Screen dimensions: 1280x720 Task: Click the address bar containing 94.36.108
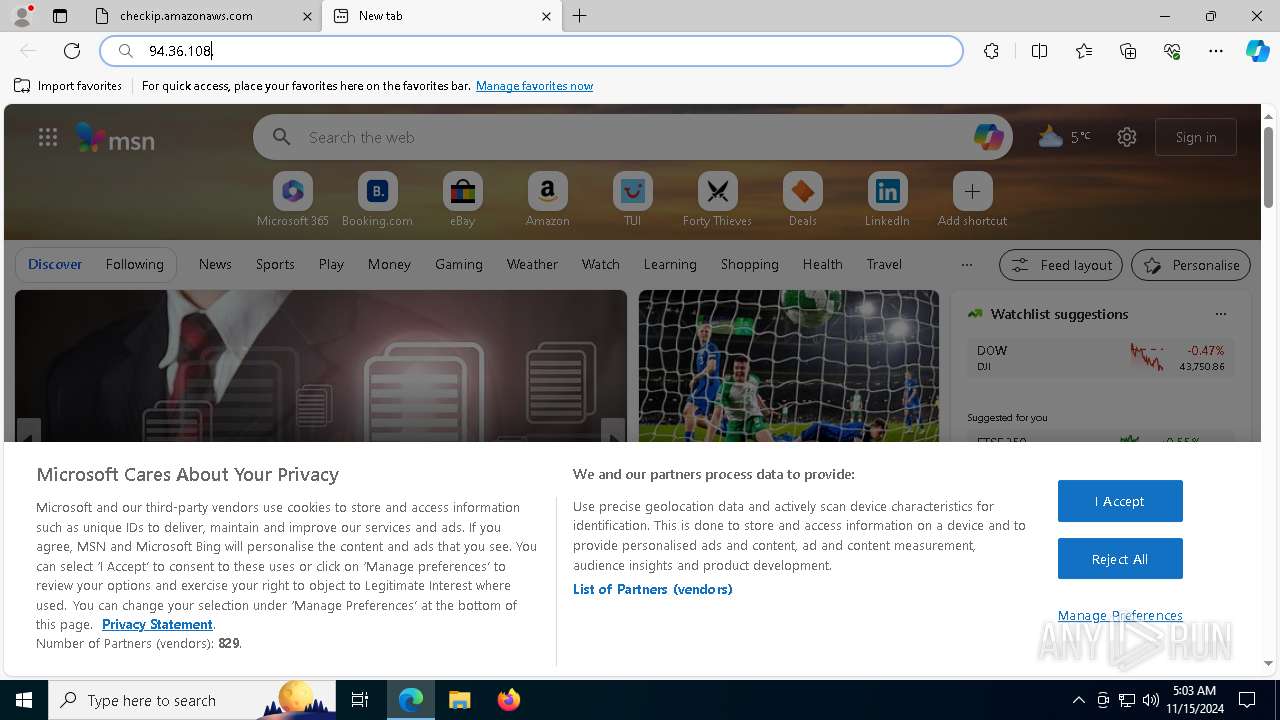531,51
